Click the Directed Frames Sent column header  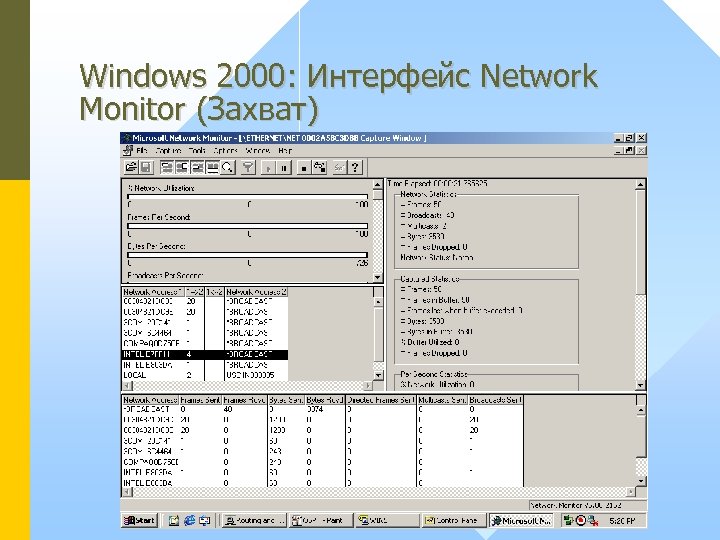[381, 400]
